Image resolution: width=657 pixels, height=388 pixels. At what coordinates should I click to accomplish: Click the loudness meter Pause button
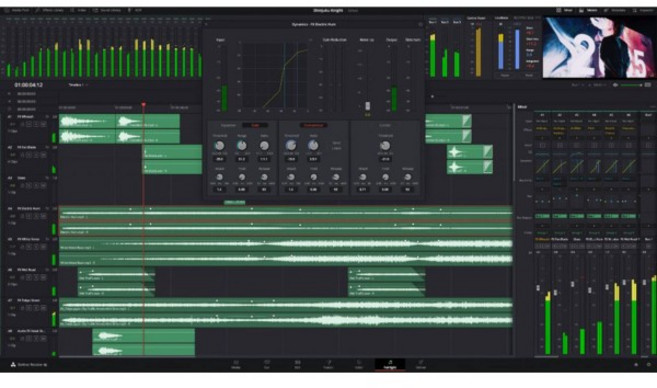(x=505, y=75)
